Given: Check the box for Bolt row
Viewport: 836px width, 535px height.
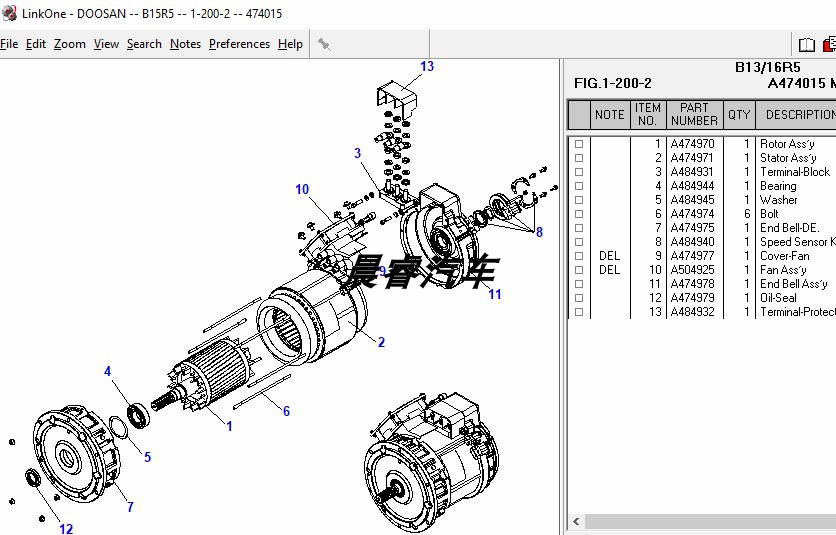Looking at the screenshot, I should 579,214.
